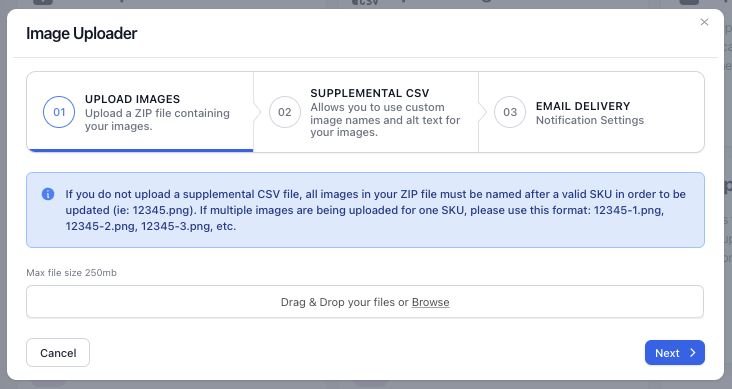The height and width of the screenshot is (389, 732).
Task: Click the 02 step number circle
Action: [x=285, y=112]
